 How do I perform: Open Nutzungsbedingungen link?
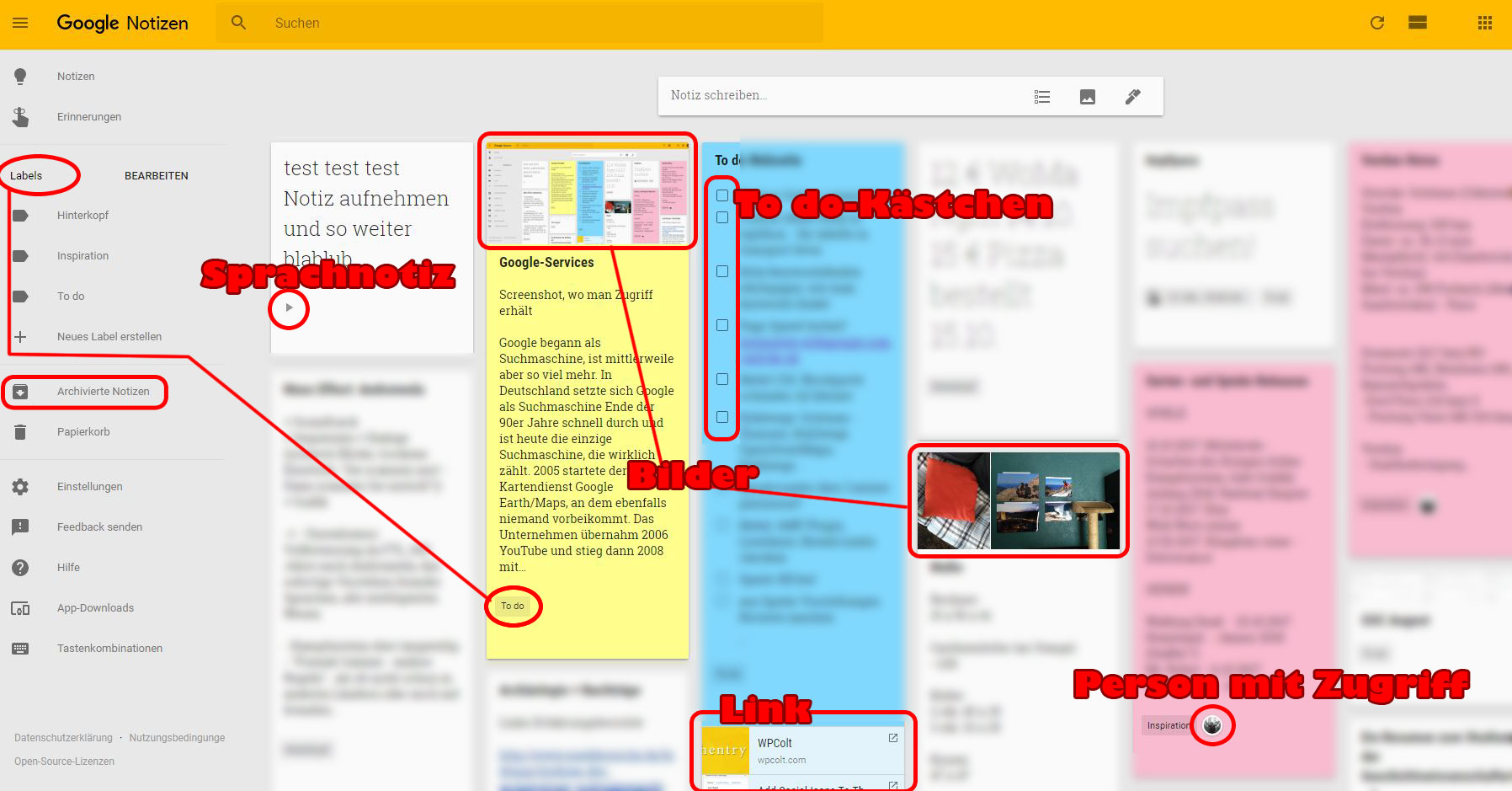(177, 738)
